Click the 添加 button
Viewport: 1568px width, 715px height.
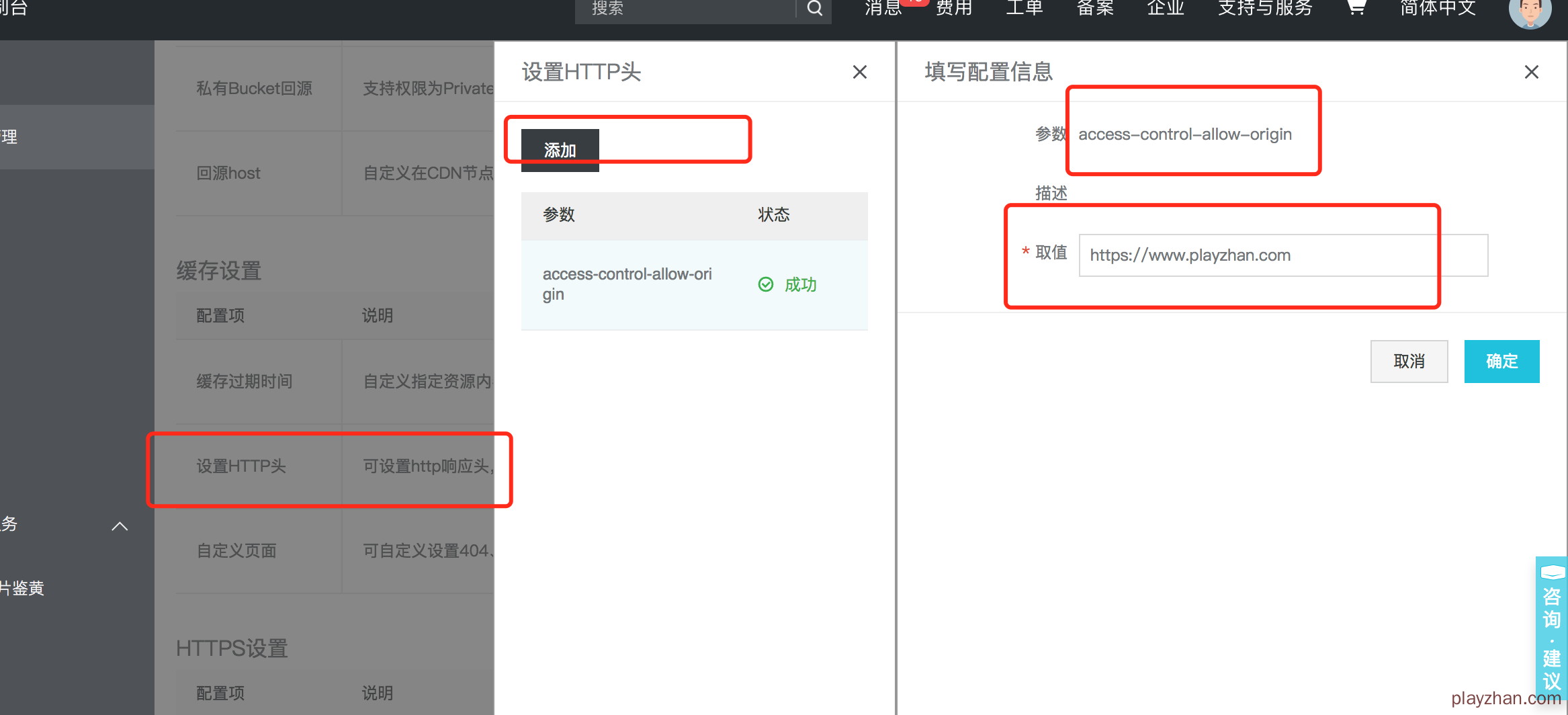coord(560,150)
